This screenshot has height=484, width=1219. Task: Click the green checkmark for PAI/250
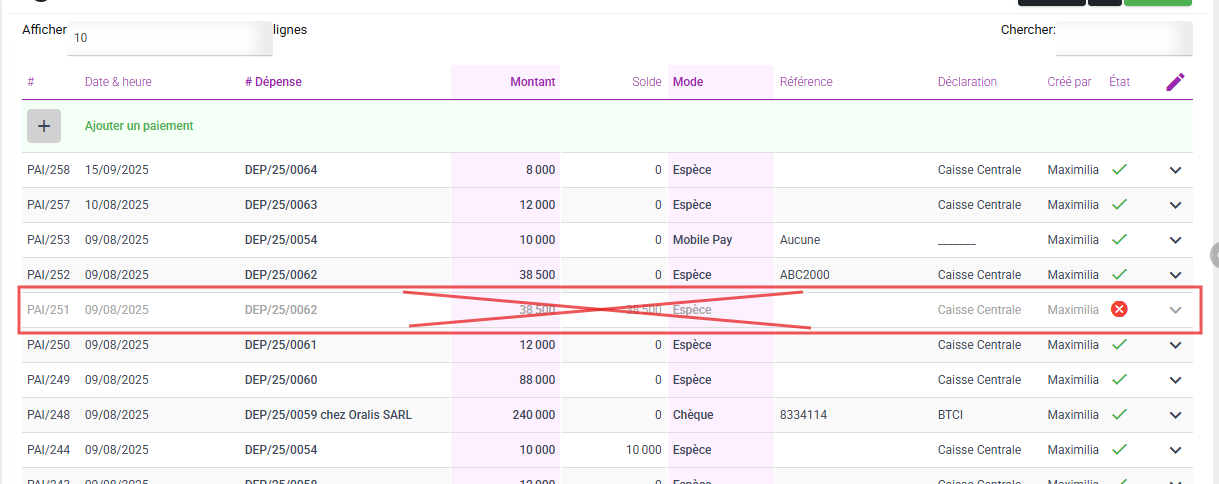(x=1120, y=345)
